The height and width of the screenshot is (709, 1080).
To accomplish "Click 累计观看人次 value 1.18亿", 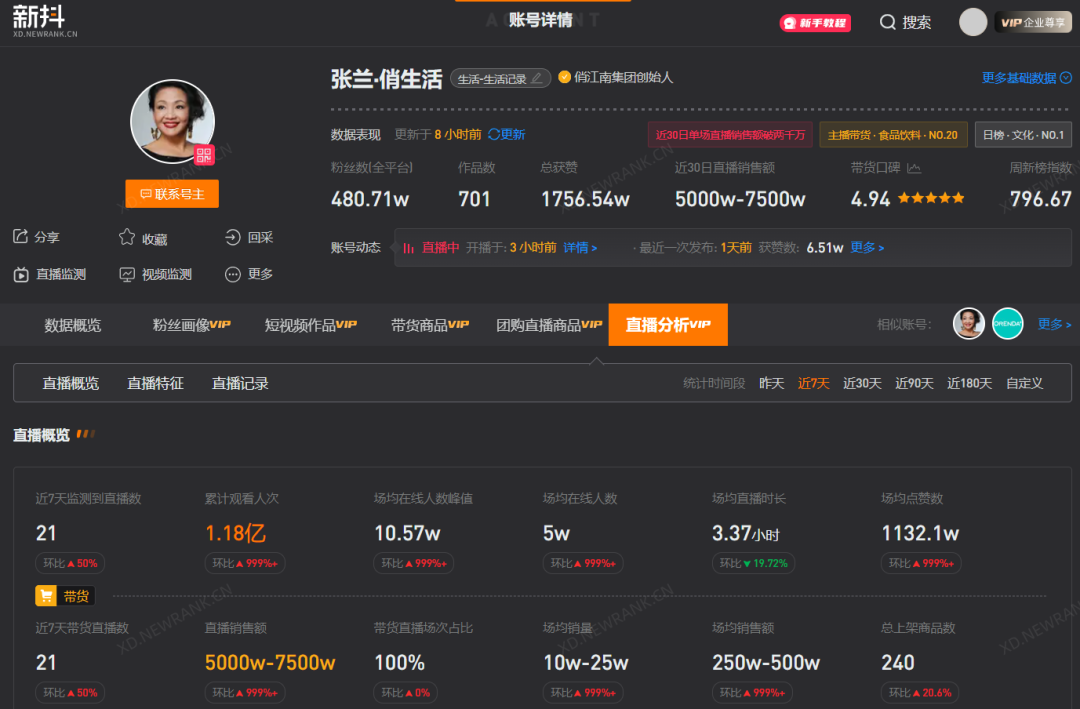I will pyautogui.click(x=236, y=533).
